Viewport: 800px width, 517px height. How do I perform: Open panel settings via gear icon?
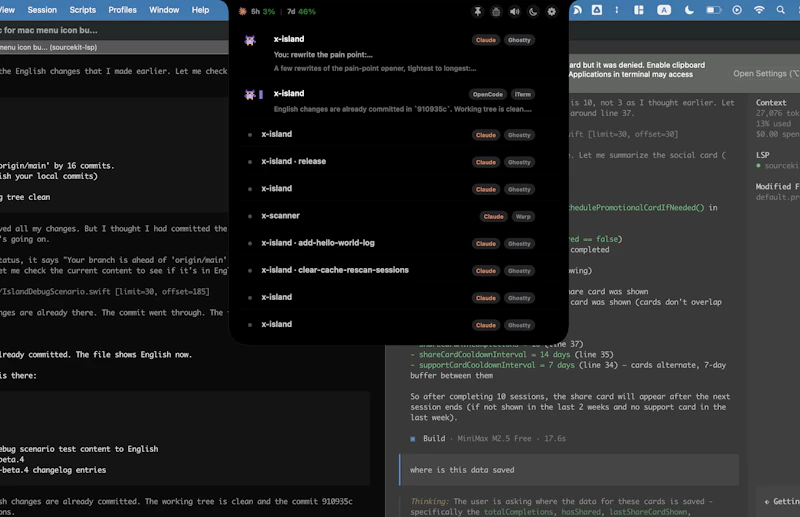point(552,11)
